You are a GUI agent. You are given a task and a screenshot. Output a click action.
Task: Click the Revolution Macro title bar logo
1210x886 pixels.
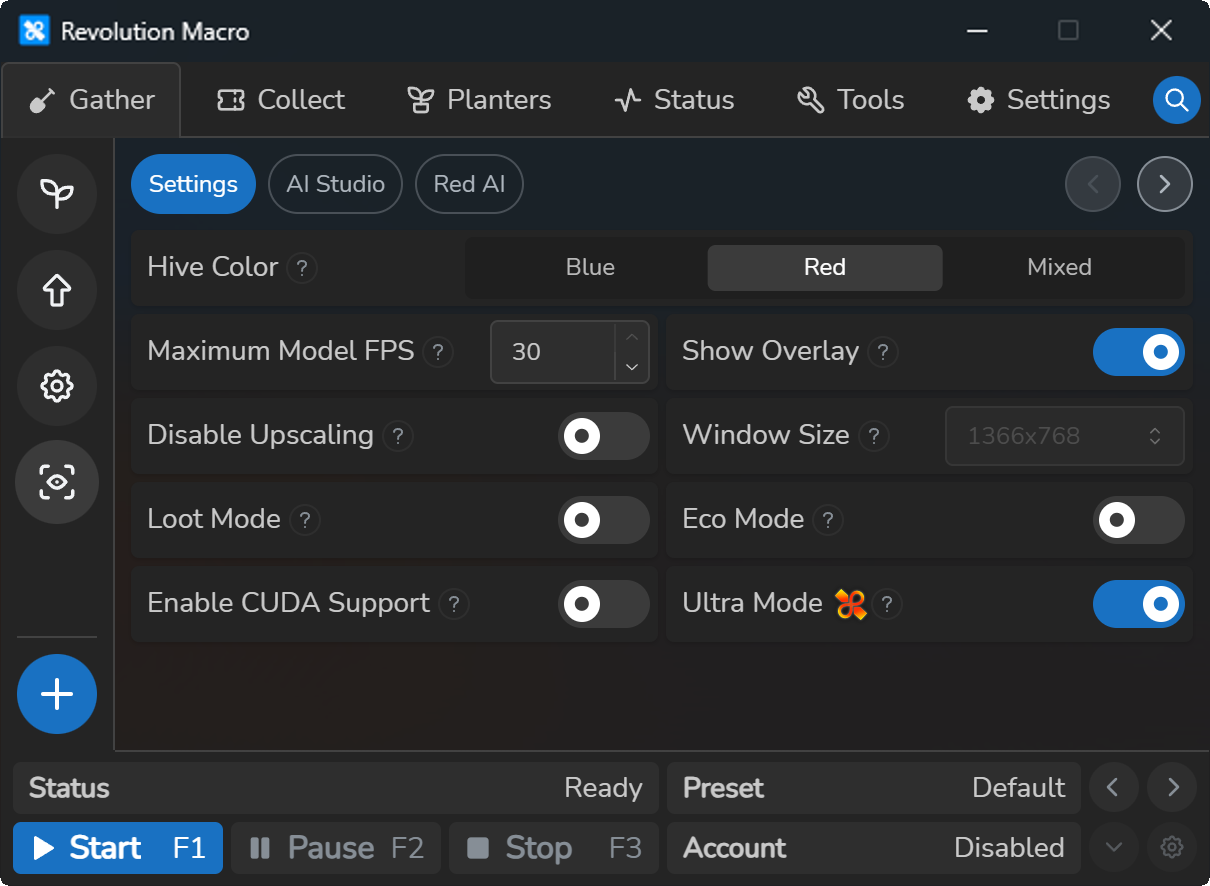[34, 31]
